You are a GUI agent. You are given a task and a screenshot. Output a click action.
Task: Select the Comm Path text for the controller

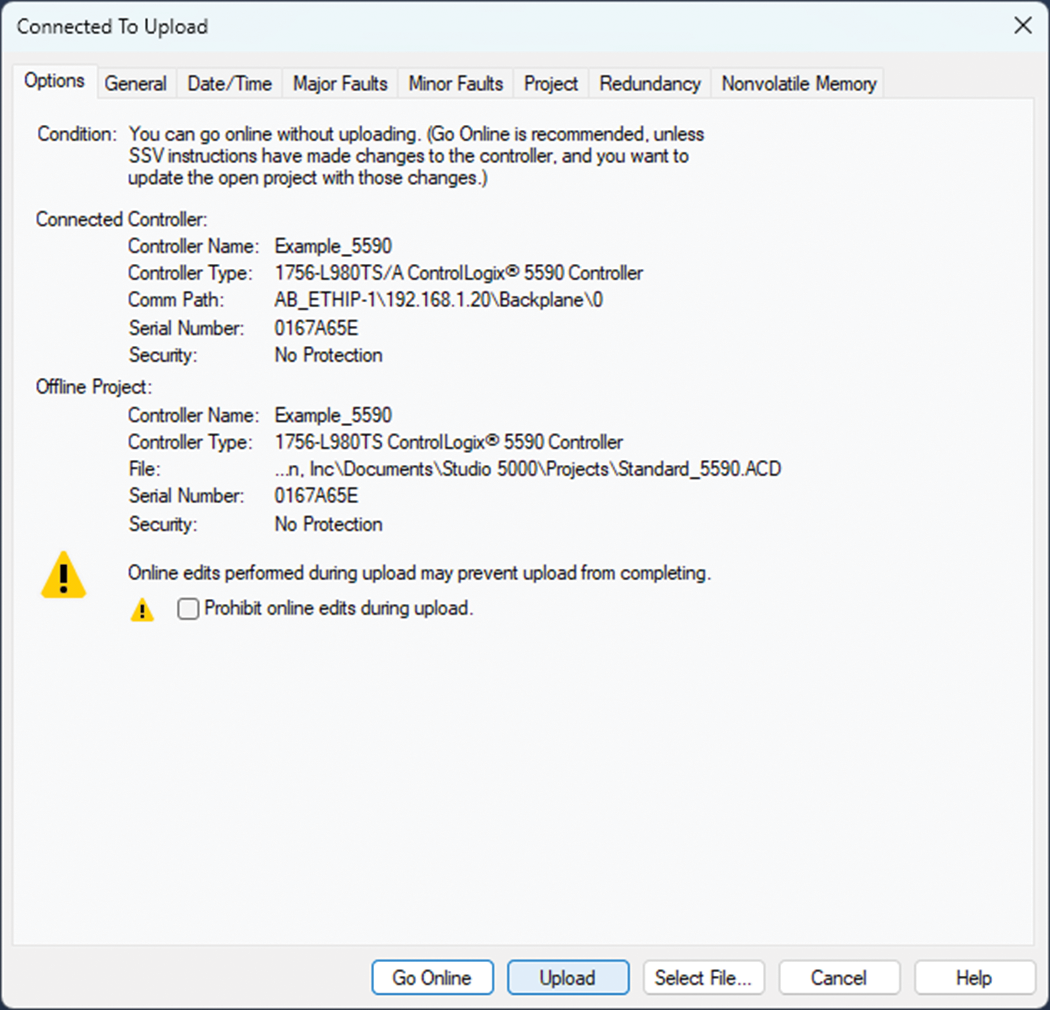pyautogui.click(x=437, y=300)
